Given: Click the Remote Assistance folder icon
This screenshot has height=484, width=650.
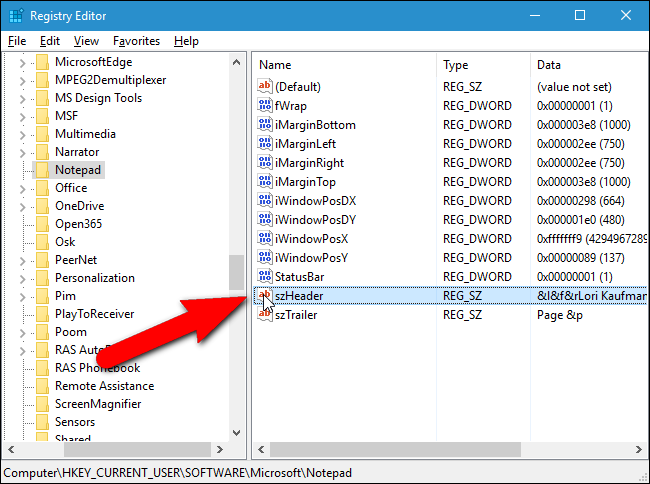Looking at the screenshot, I should pyautogui.click(x=42, y=386).
